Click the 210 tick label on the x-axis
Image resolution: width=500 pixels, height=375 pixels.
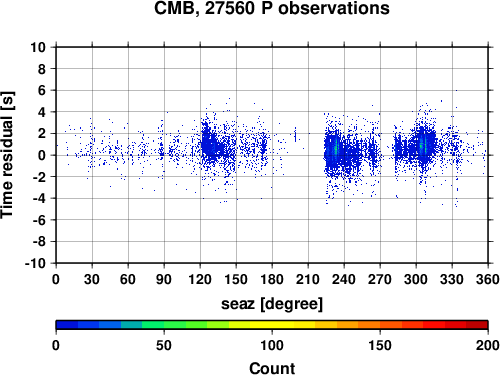308,279
